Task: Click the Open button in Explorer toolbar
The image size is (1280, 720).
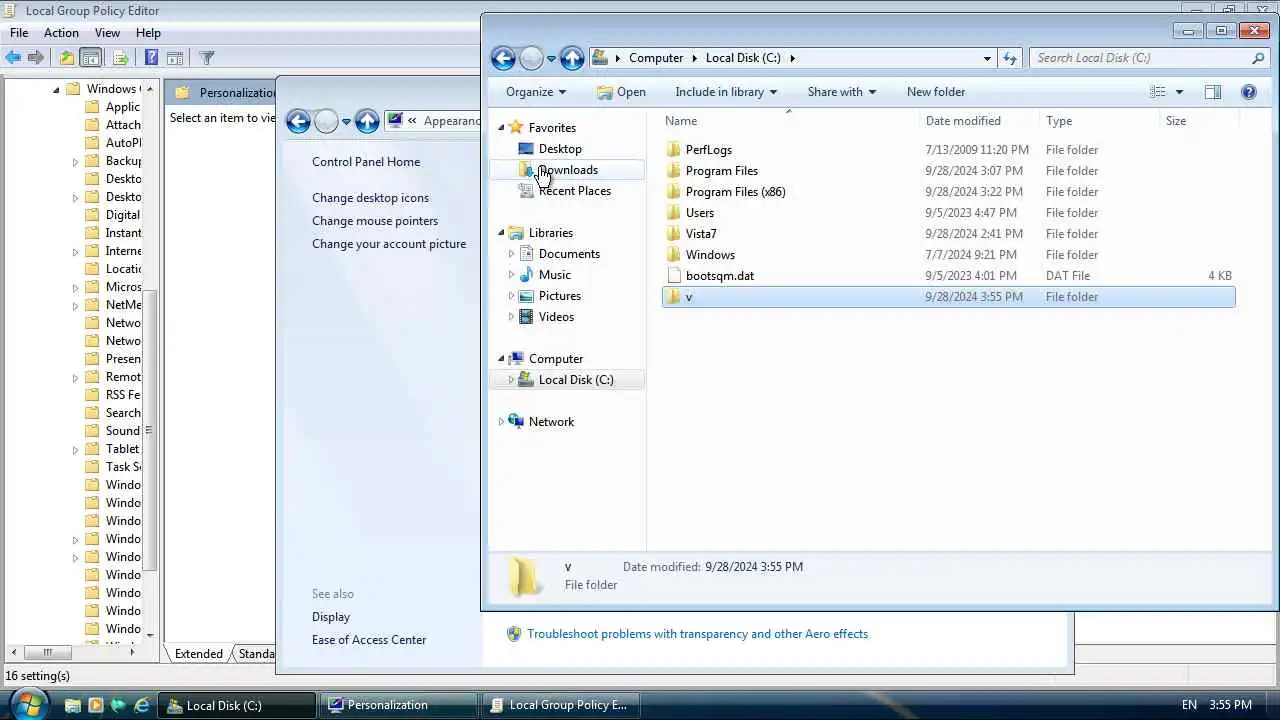Action: pos(621,92)
